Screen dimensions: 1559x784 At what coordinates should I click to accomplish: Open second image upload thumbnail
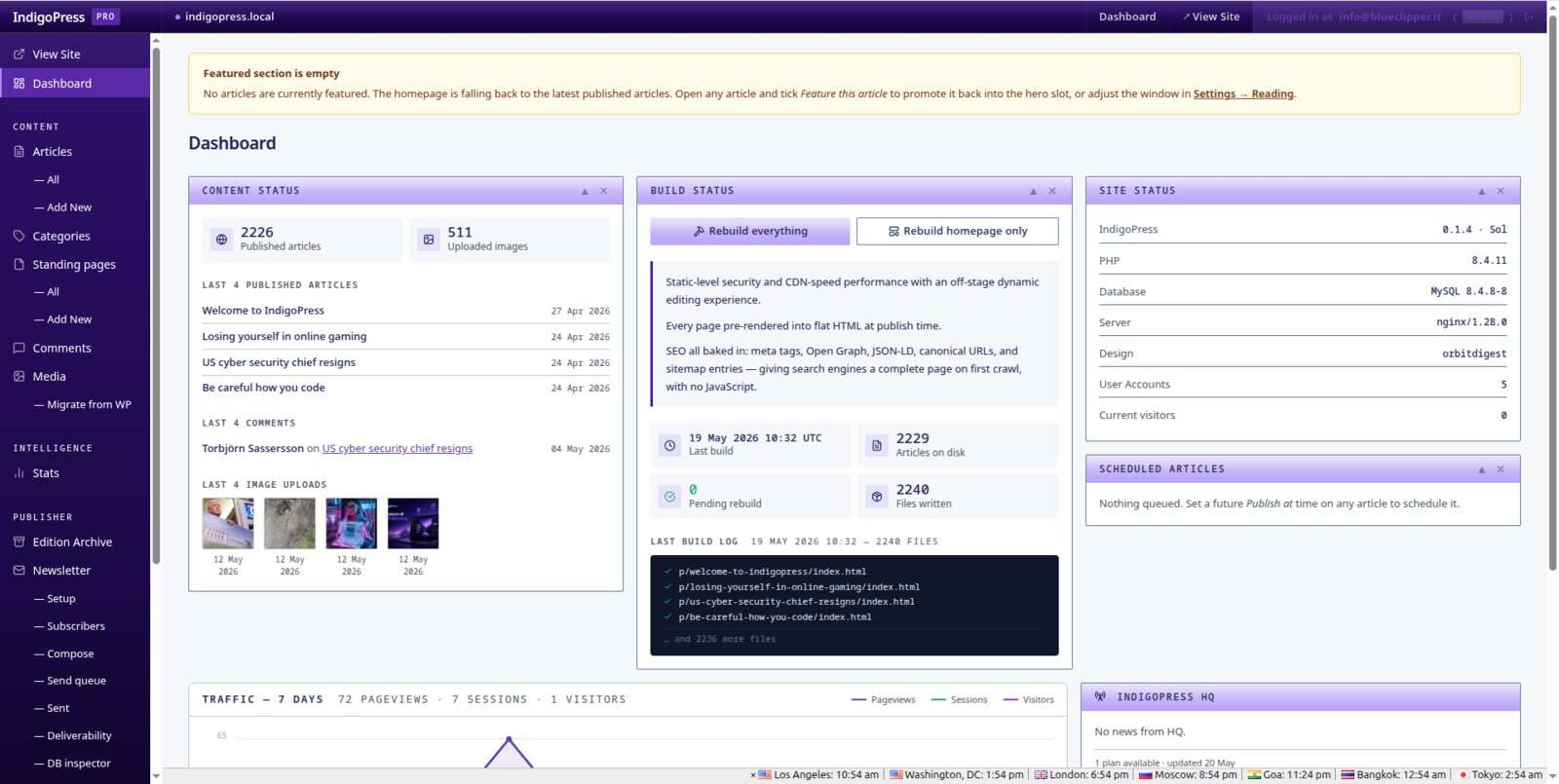(x=289, y=524)
